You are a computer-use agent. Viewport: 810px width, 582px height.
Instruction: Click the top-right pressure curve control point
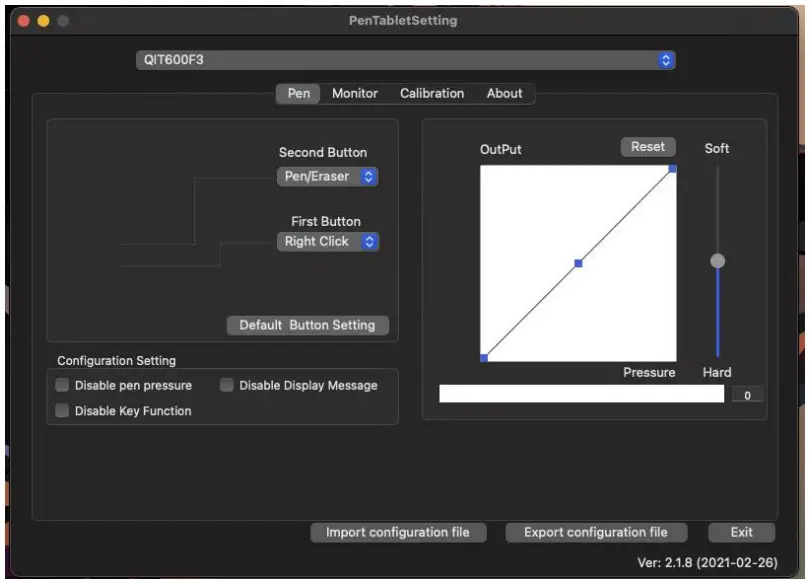[672, 168]
